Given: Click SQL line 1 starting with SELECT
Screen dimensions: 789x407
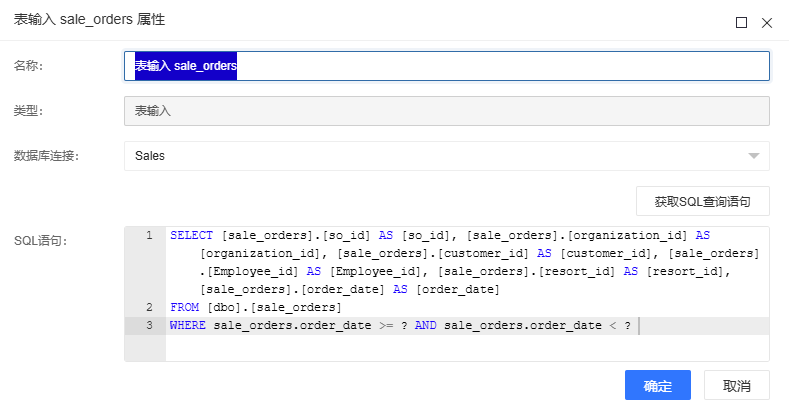Looking at the screenshot, I should [x=440, y=235].
